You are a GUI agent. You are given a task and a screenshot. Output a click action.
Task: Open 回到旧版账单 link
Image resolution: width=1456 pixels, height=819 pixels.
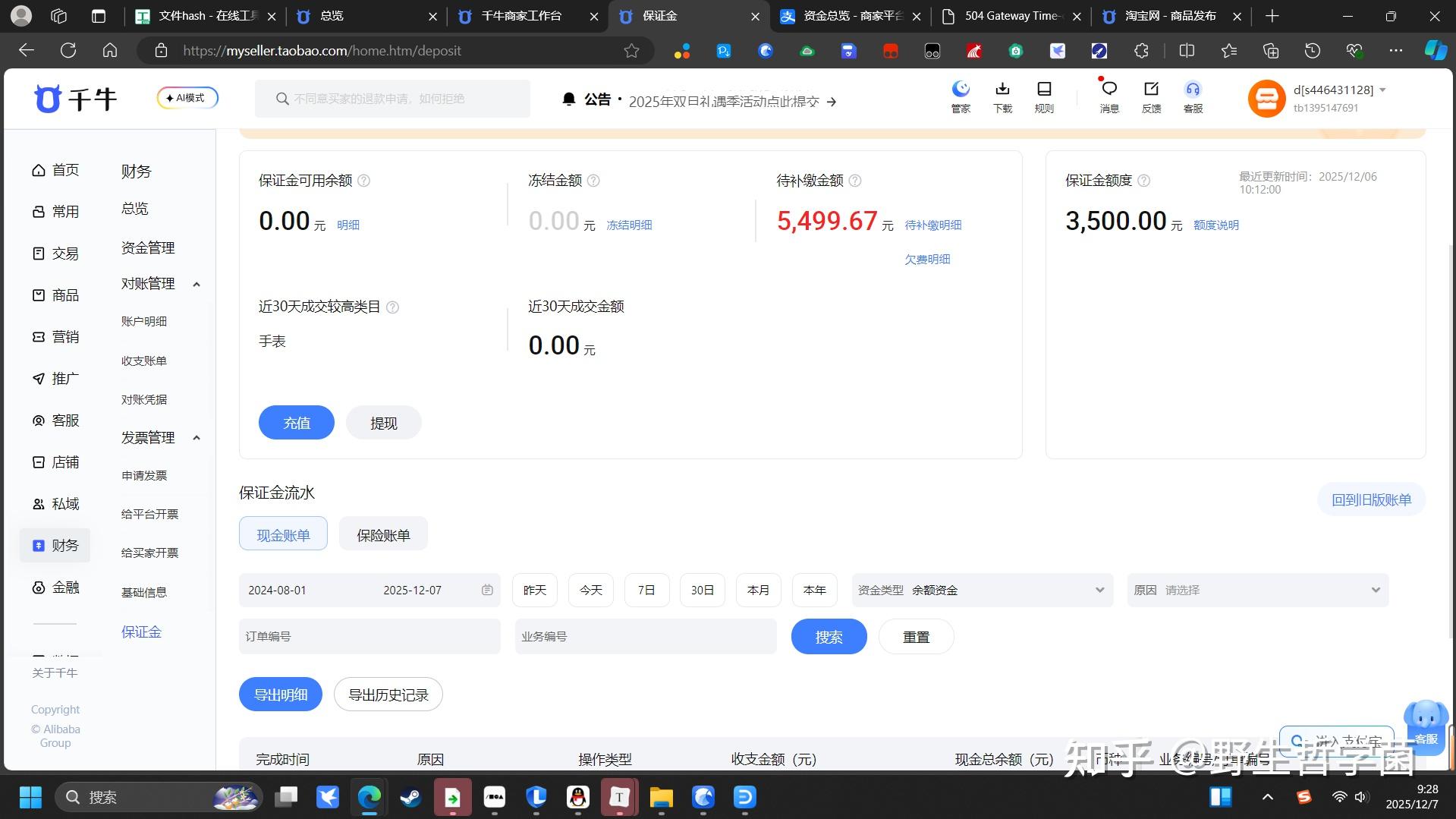1370,499
